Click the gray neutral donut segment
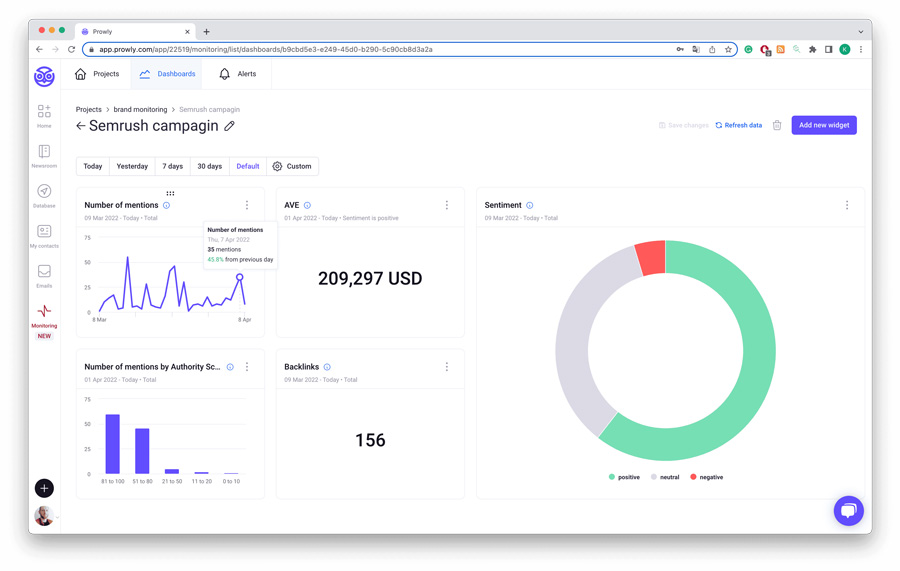 (573, 344)
